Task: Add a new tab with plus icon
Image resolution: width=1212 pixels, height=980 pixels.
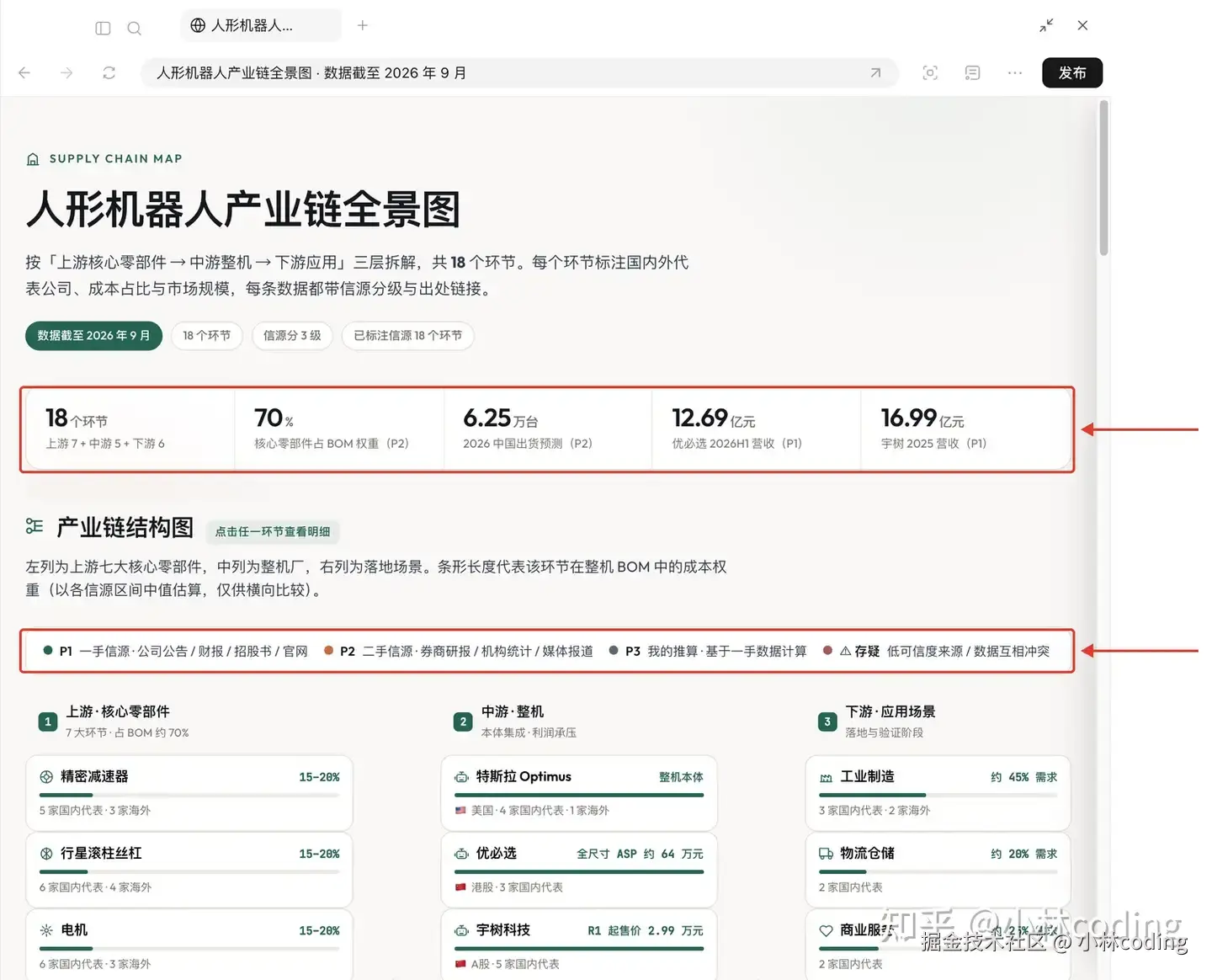Action: 363,25
